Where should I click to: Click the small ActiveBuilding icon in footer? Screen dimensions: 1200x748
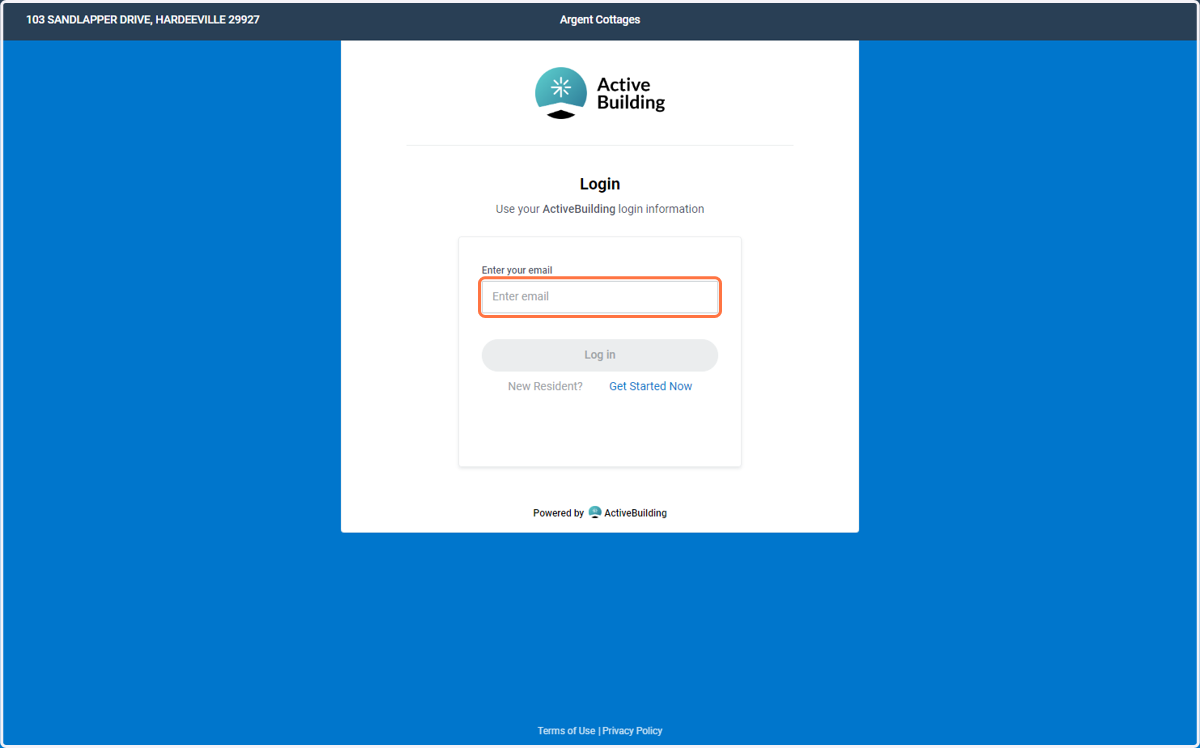(x=595, y=512)
